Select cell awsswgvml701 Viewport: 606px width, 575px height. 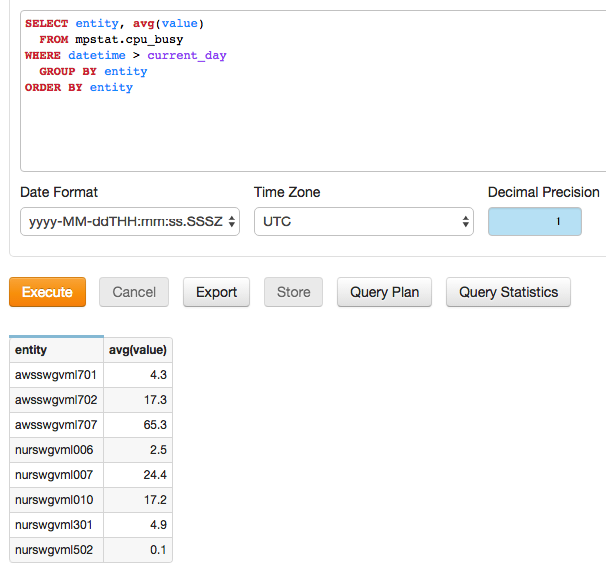click(x=56, y=375)
